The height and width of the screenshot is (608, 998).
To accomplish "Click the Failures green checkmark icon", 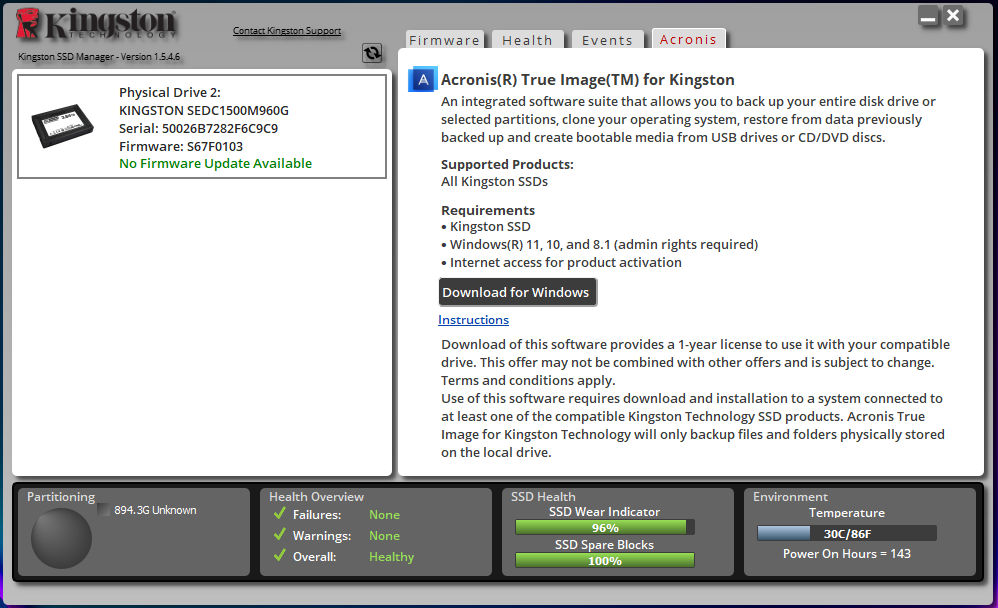I will coord(279,514).
